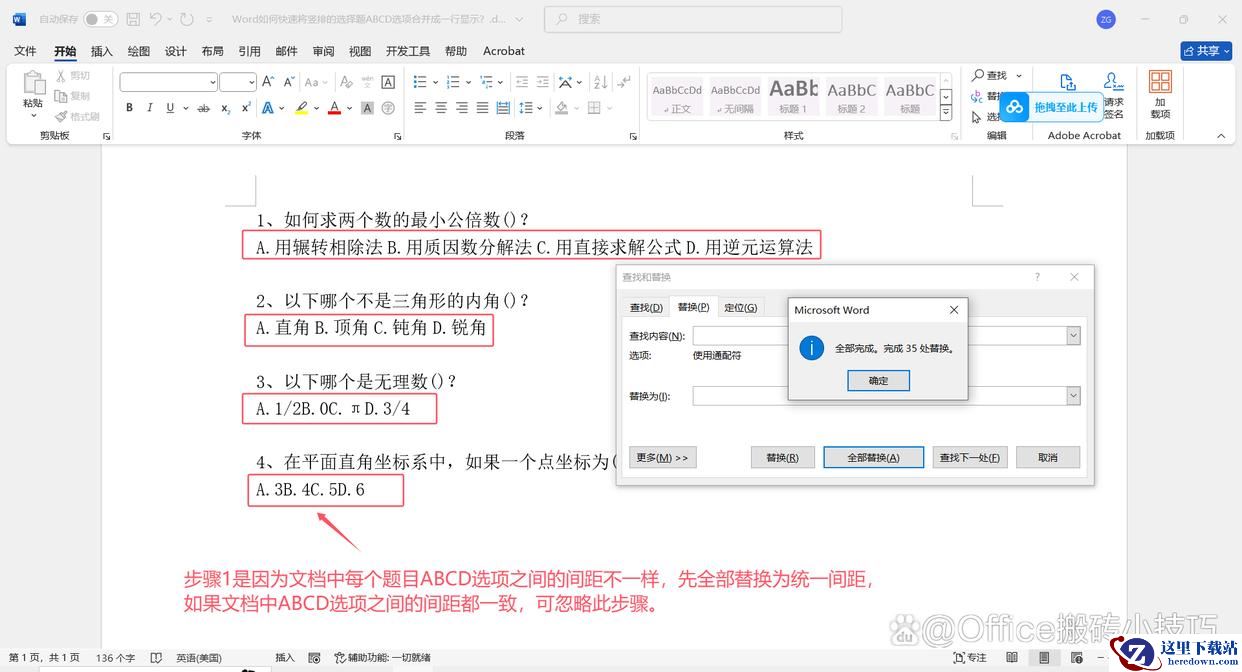Expand the 替换为 combo box arrow

[x=1073, y=396]
